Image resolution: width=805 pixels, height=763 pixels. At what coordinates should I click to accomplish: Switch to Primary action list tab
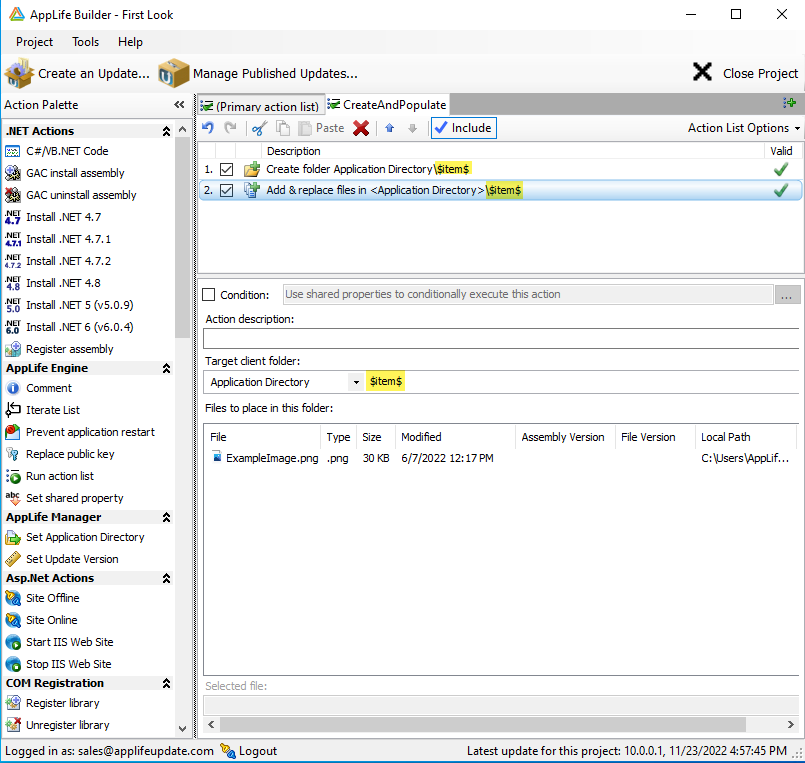tap(261, 106)
